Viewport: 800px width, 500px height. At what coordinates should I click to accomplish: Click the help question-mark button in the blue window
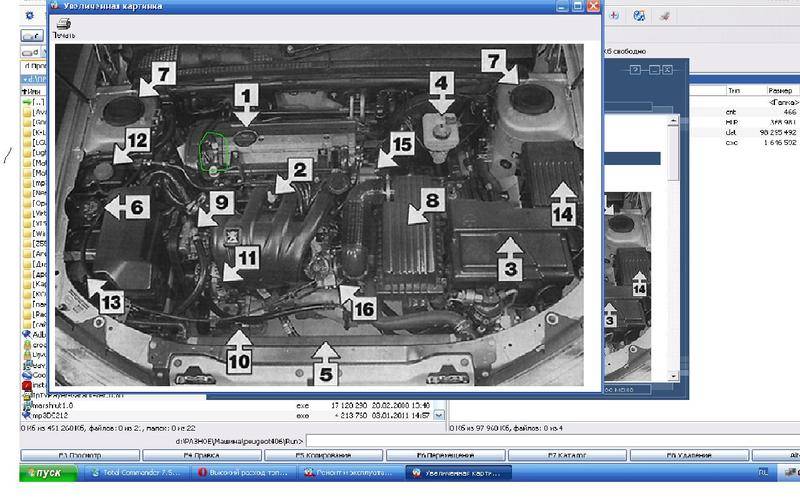pos(636,69)
